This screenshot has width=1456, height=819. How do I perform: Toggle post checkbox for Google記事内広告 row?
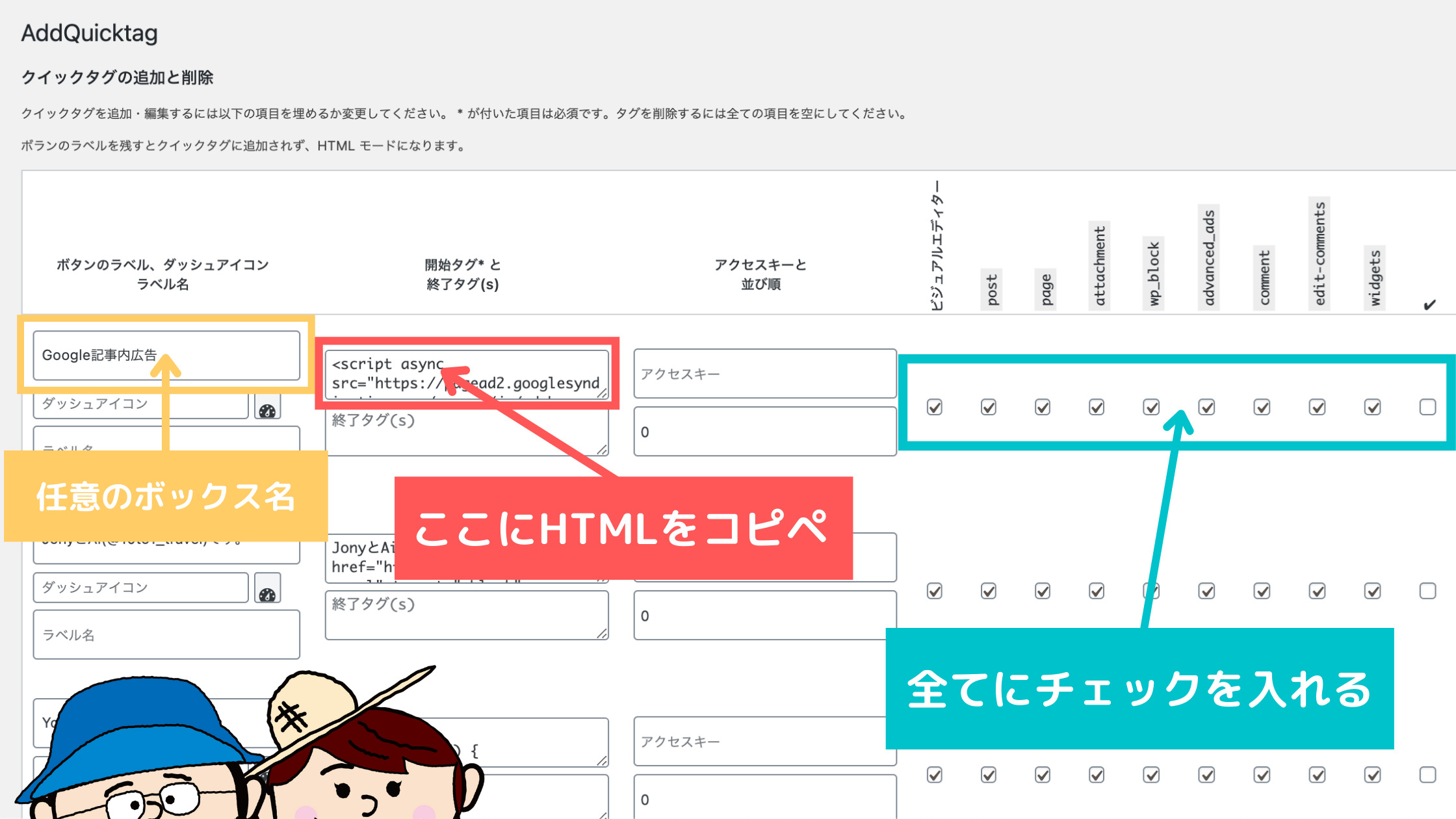point(989,408)
